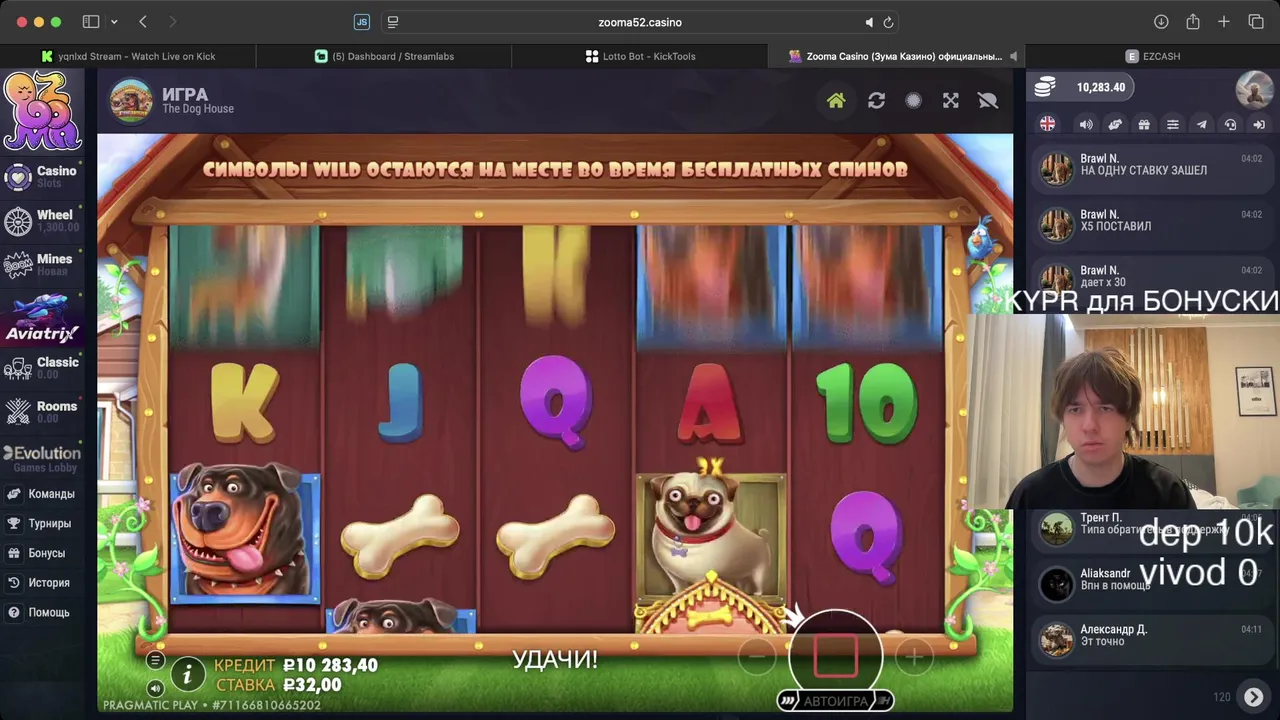
Task: Mute page audio in the address bar
Action: [869, 22]
